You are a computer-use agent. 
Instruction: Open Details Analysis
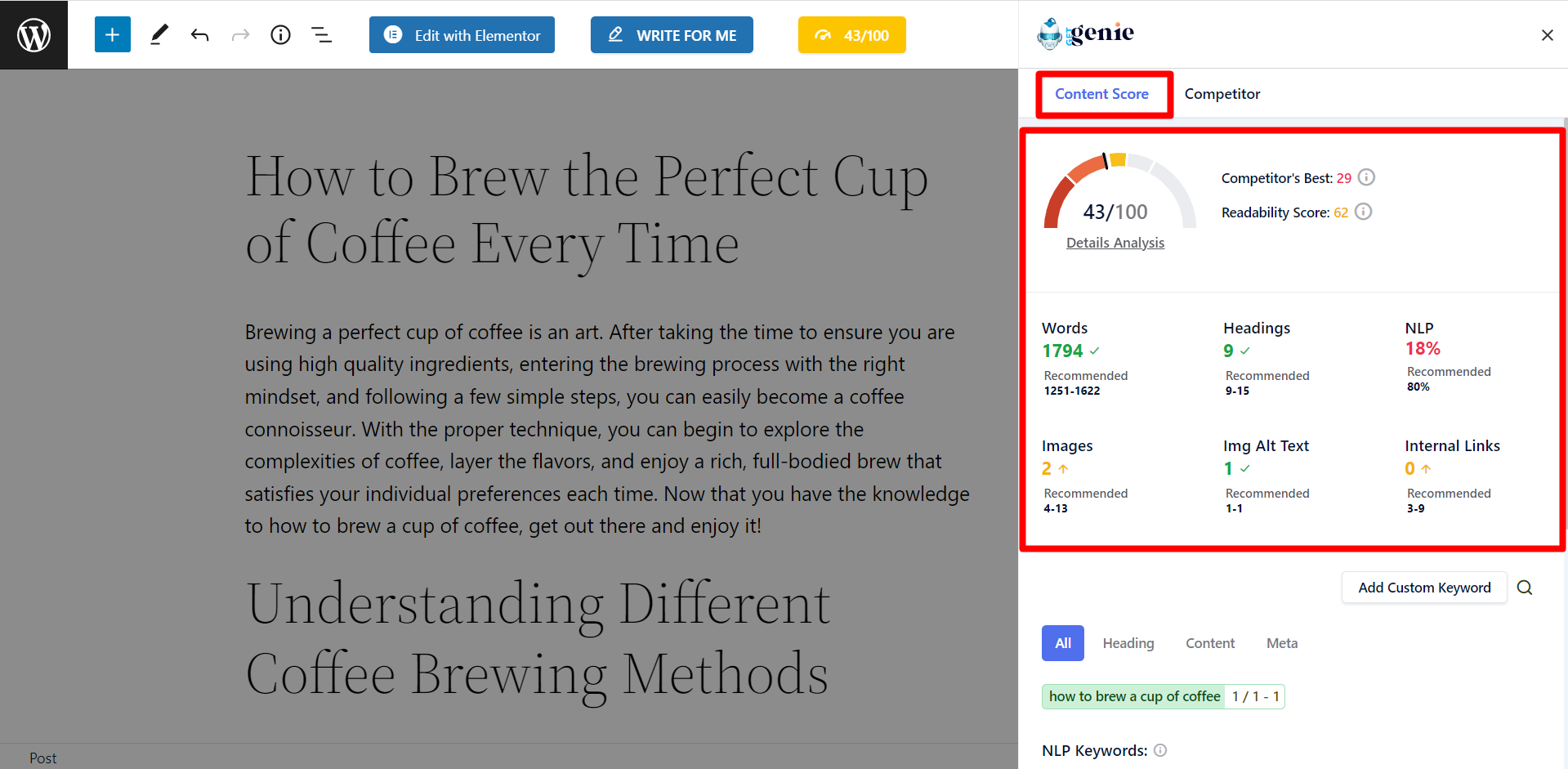1115,242
